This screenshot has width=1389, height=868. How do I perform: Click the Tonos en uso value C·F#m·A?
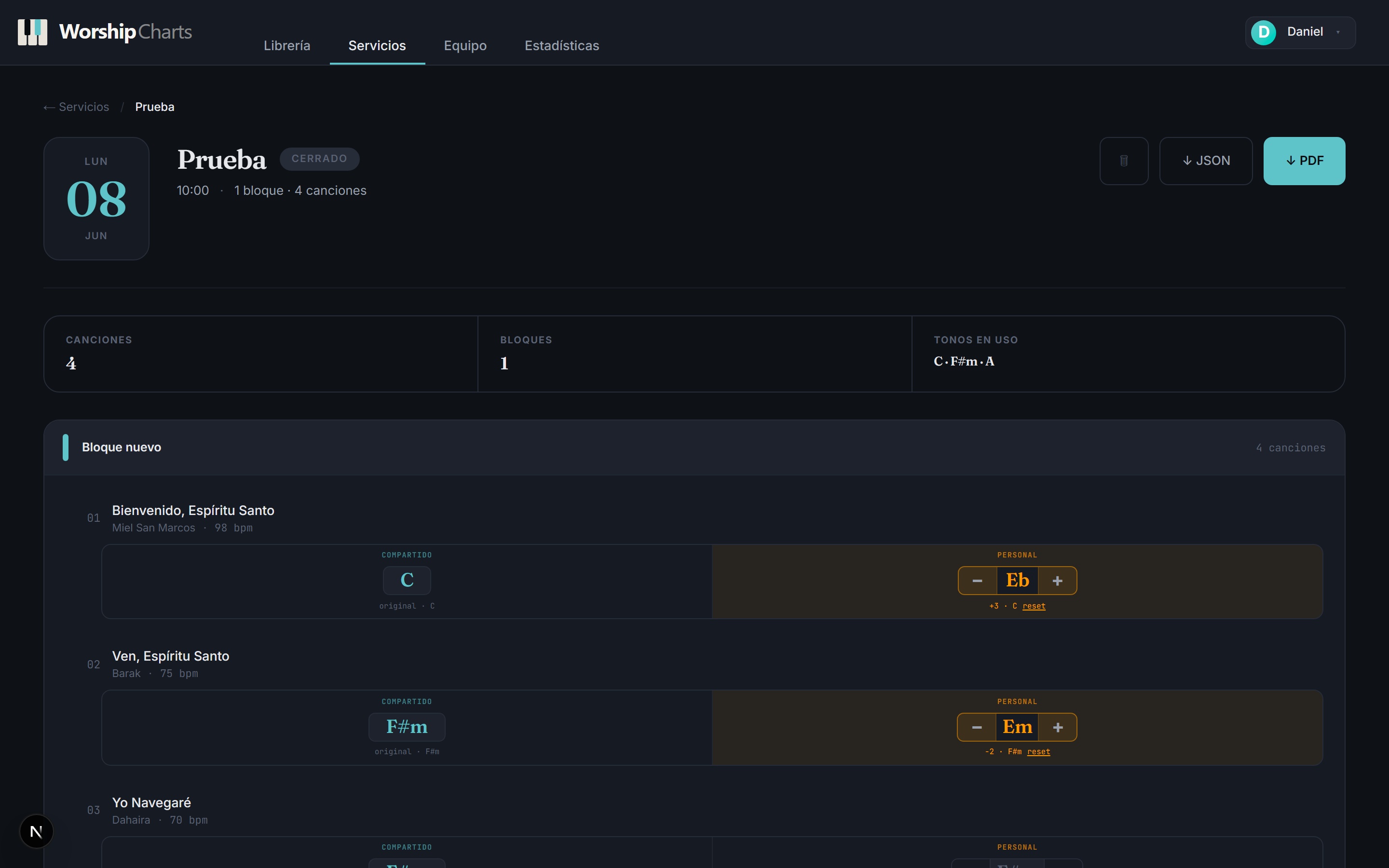point(964,362)
